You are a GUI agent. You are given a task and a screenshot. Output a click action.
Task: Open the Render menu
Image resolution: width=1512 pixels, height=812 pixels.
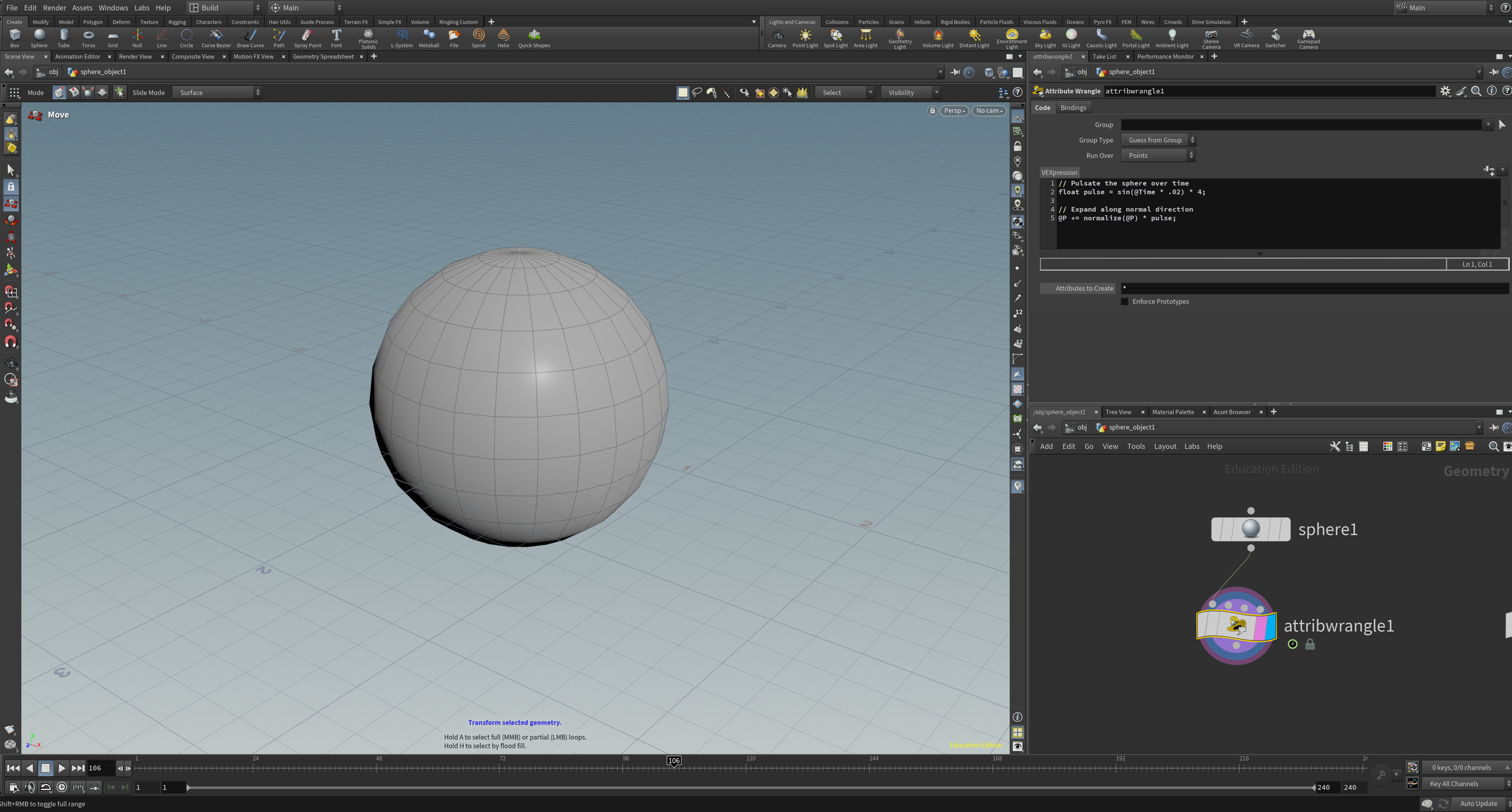pos(54,8)
